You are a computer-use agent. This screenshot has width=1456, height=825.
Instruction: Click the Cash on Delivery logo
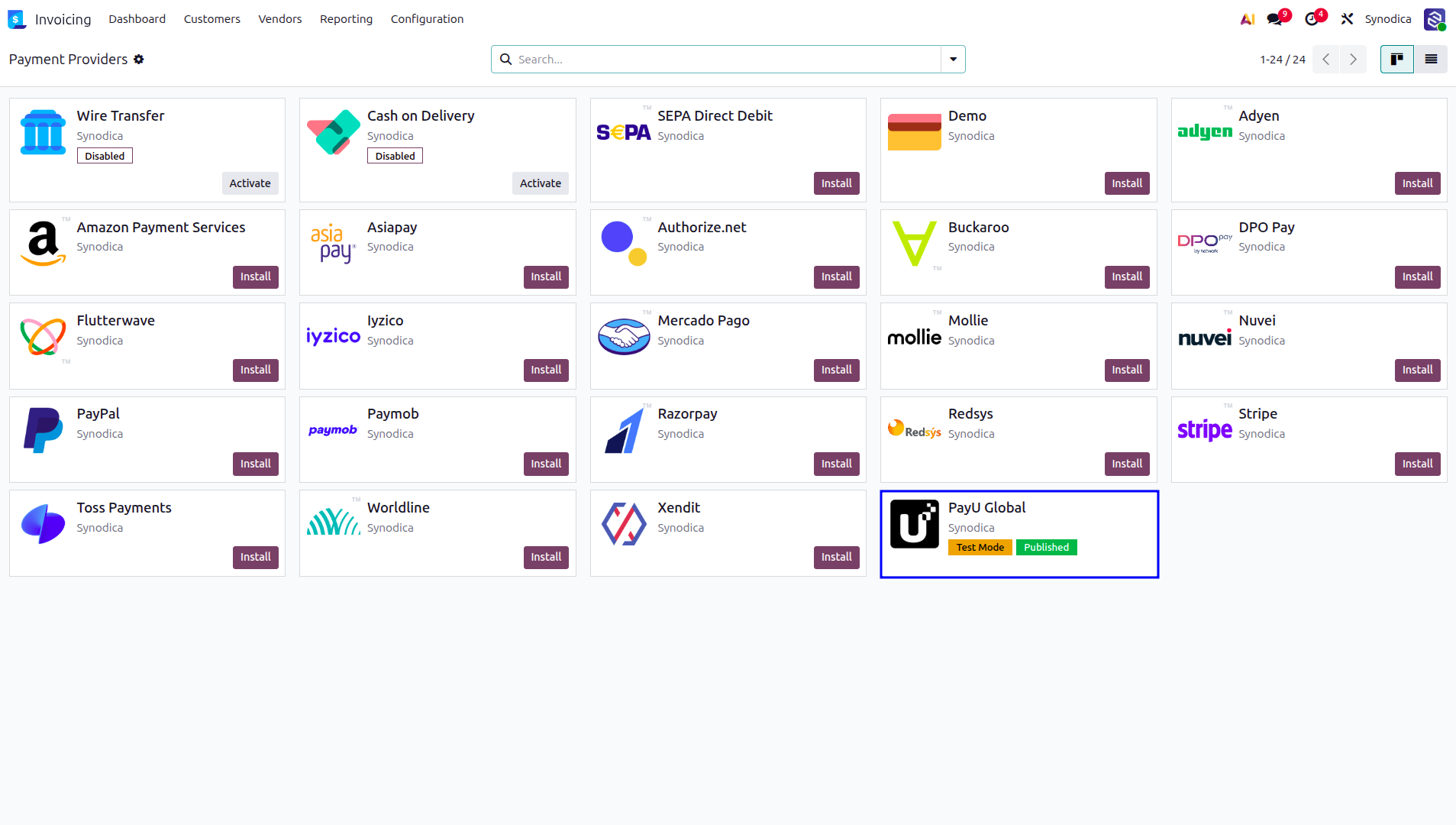(334, 132)
